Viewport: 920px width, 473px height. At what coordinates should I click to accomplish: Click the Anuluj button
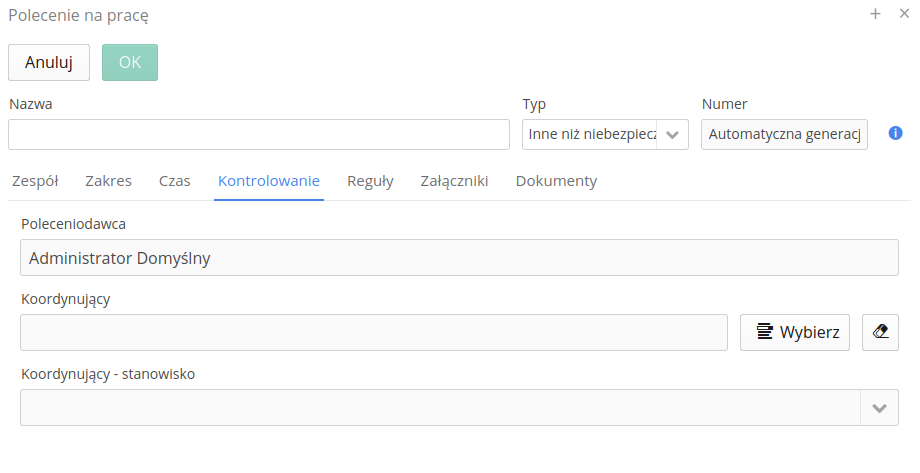[49, 62]
